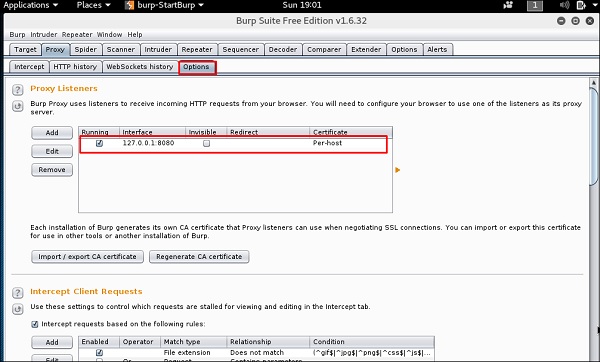
Task: Click Regenerate CA certificate button
Action: [x=199, y=257]
